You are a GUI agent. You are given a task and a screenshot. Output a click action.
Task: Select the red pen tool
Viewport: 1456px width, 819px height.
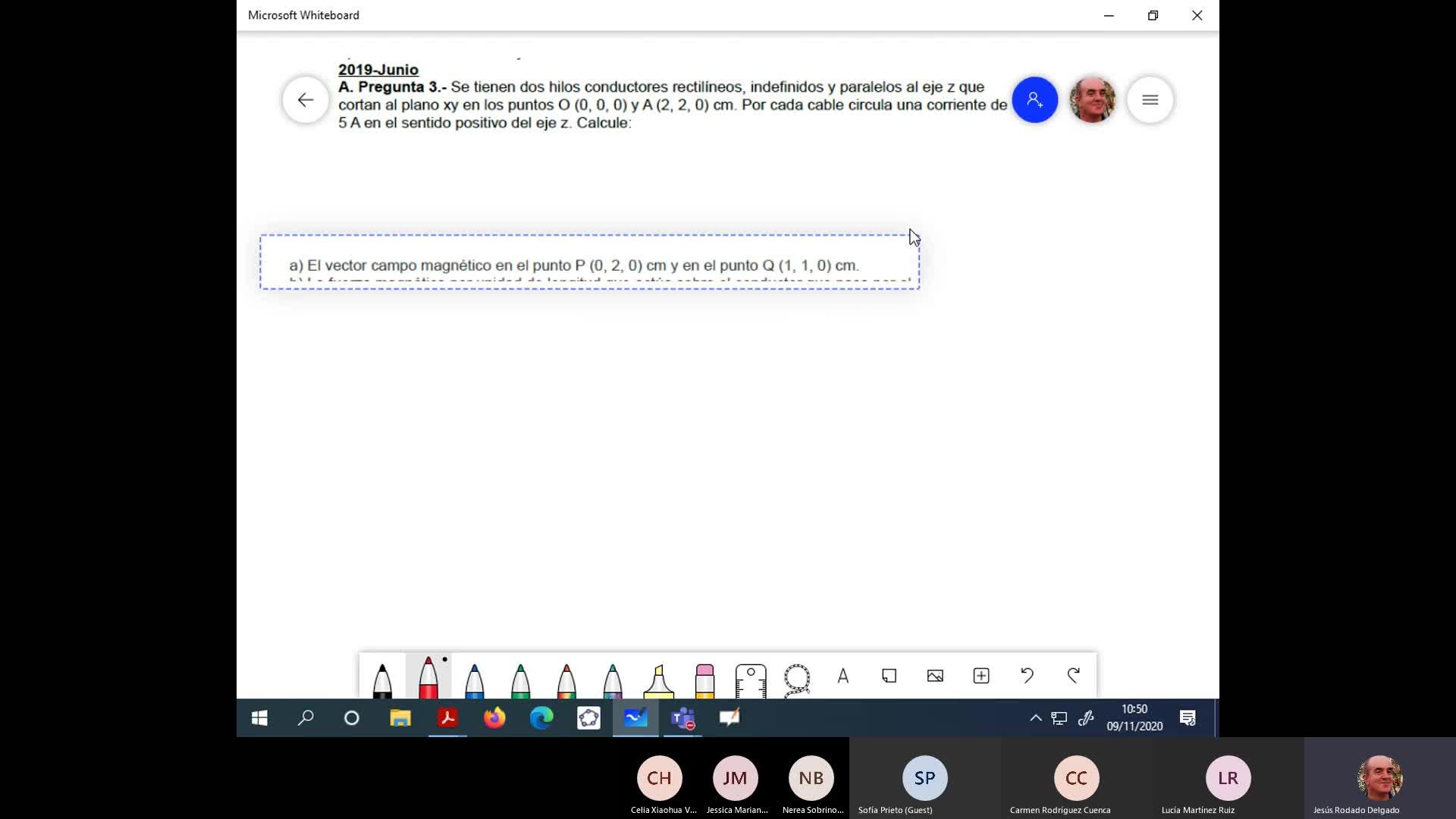coord(428,677)
